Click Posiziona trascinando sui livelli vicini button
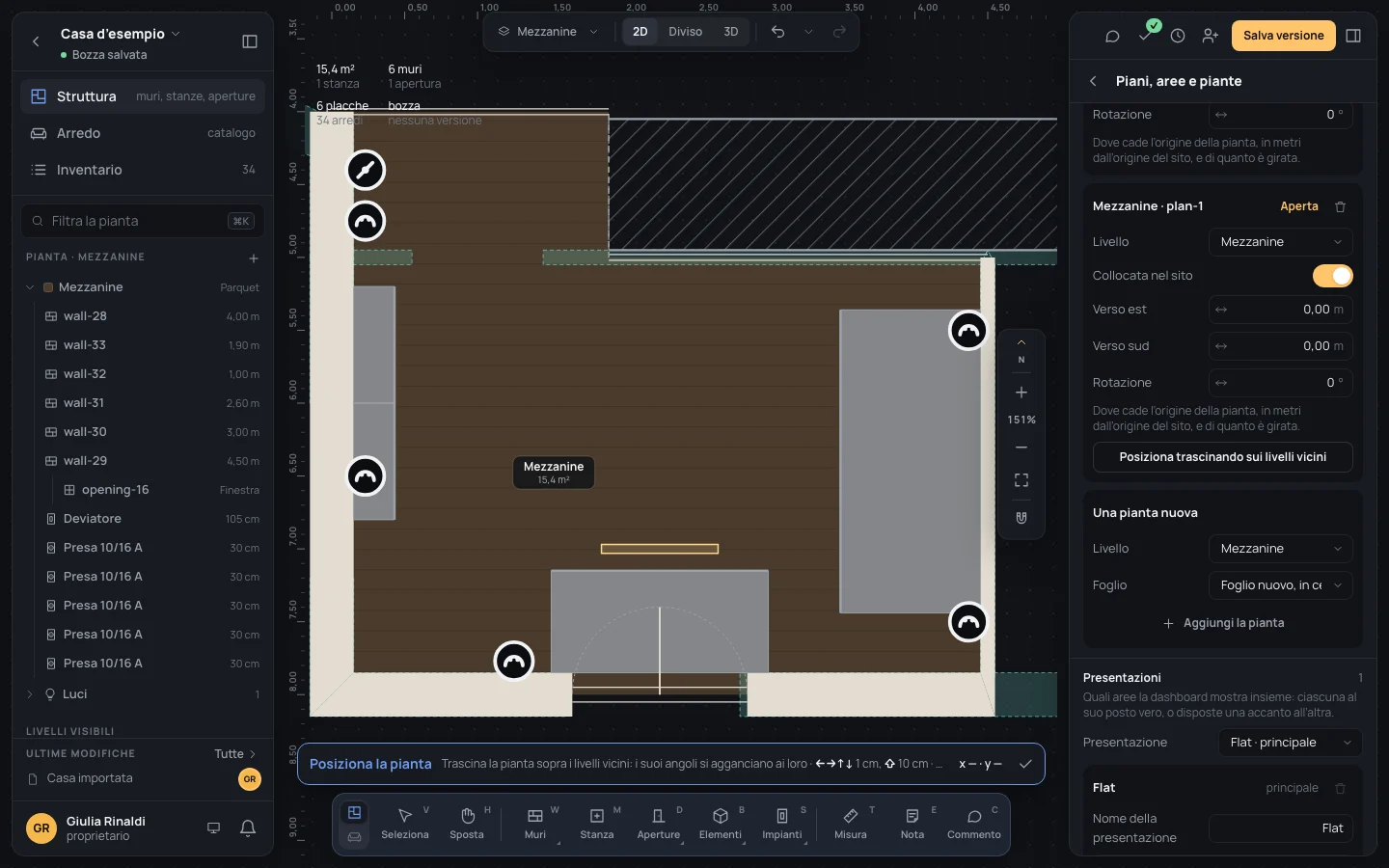 [x=1223, y=457]
